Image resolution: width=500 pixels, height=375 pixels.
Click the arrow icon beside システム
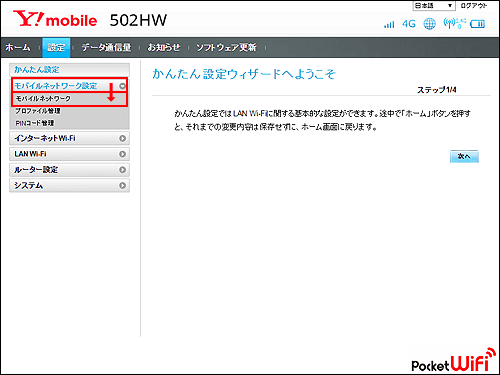[x=122, y=185]
